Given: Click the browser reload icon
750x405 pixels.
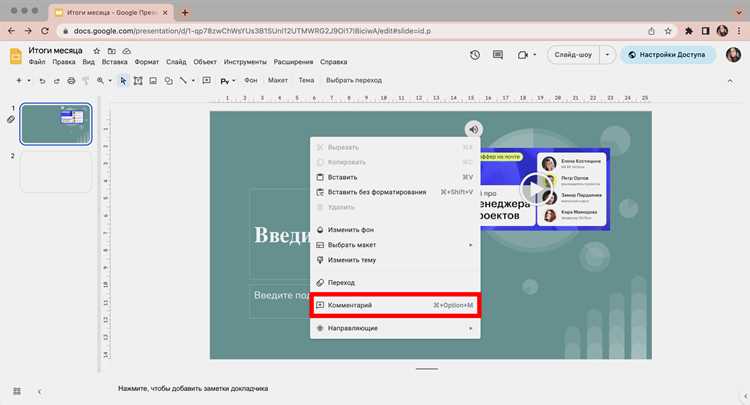Looking at the screenshot, I should [x=45, y=31].
